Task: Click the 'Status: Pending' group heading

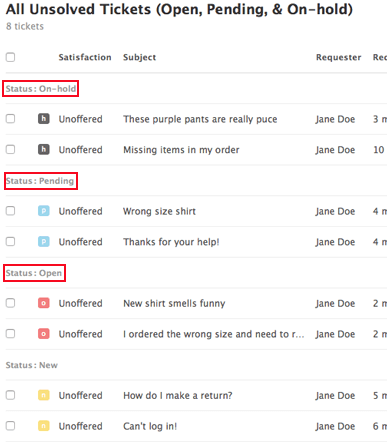Action: [x=40, y=181]
